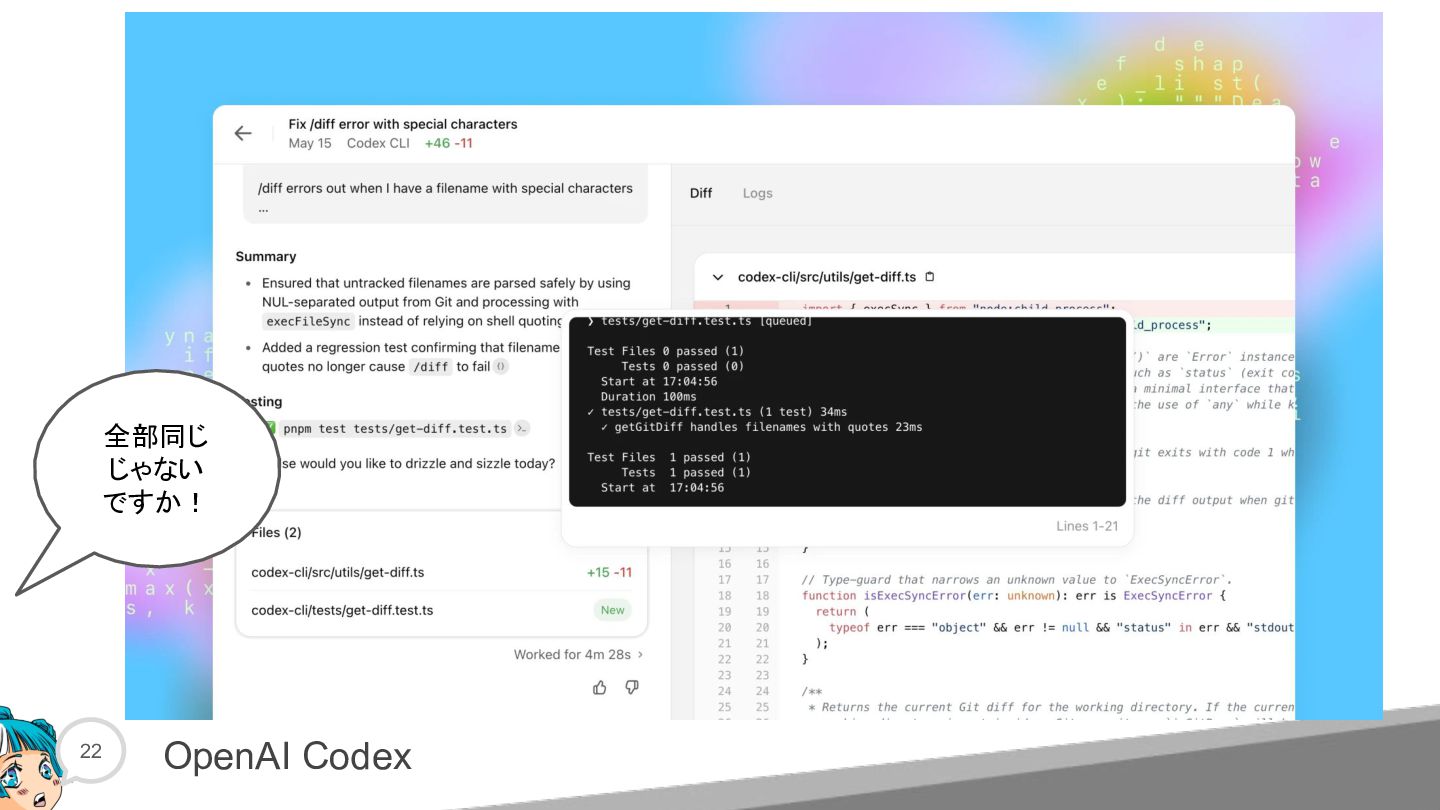Click the diff panel file header "codex-cli/src/utils/get-diff.ts"
Screen dimensions: 1440x810
click(x=827, y=277)
